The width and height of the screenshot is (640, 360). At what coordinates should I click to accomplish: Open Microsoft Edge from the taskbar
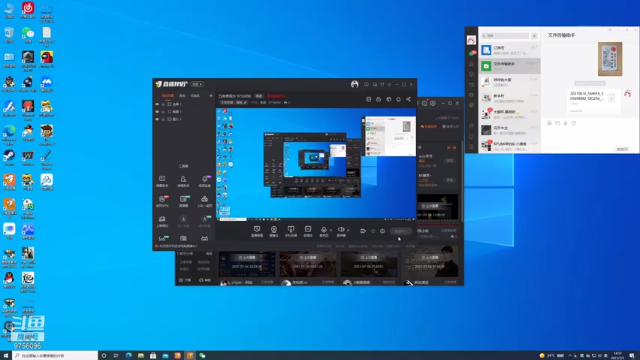tap(129, 356)
